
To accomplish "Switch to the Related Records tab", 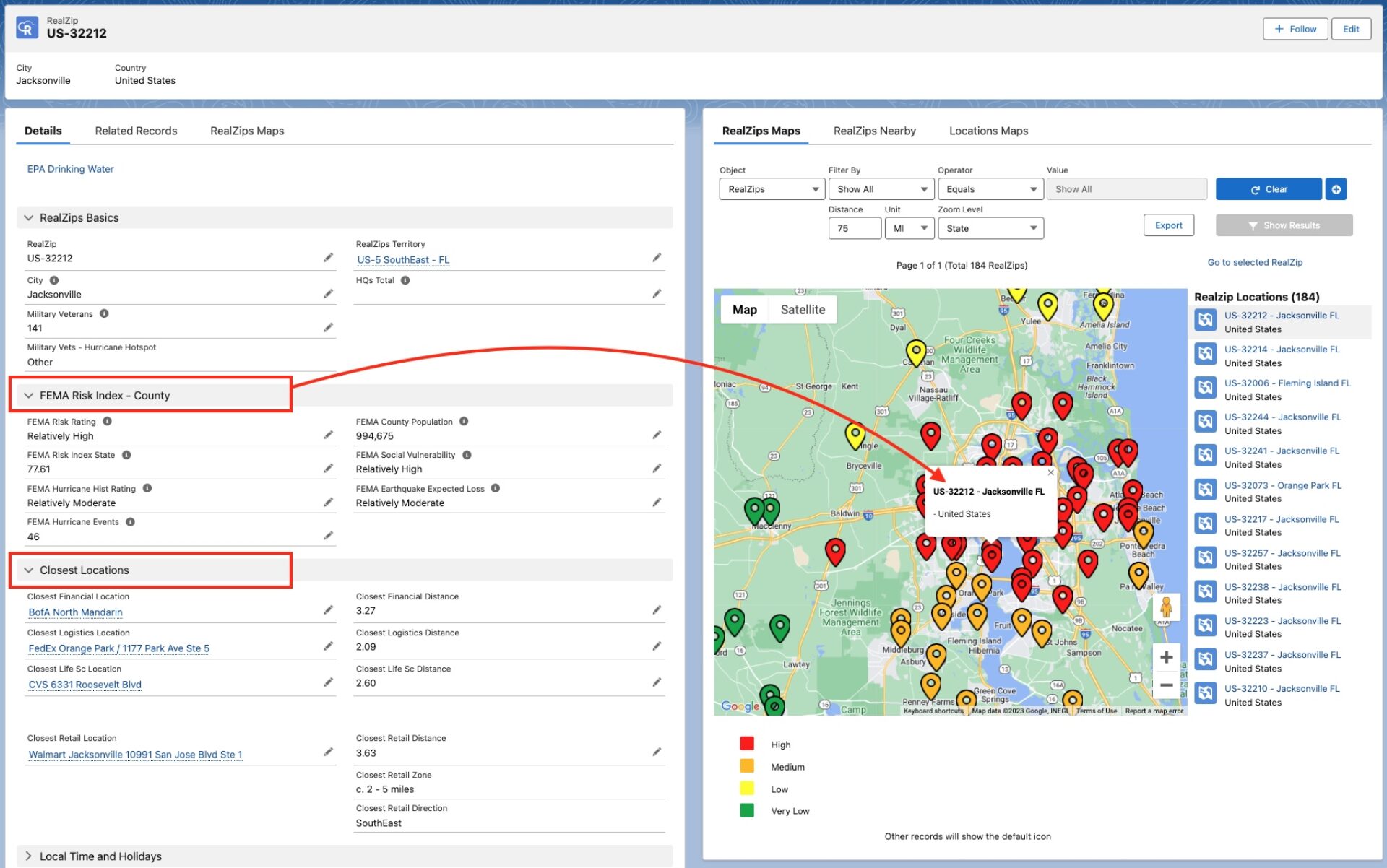I will point(136,131).
